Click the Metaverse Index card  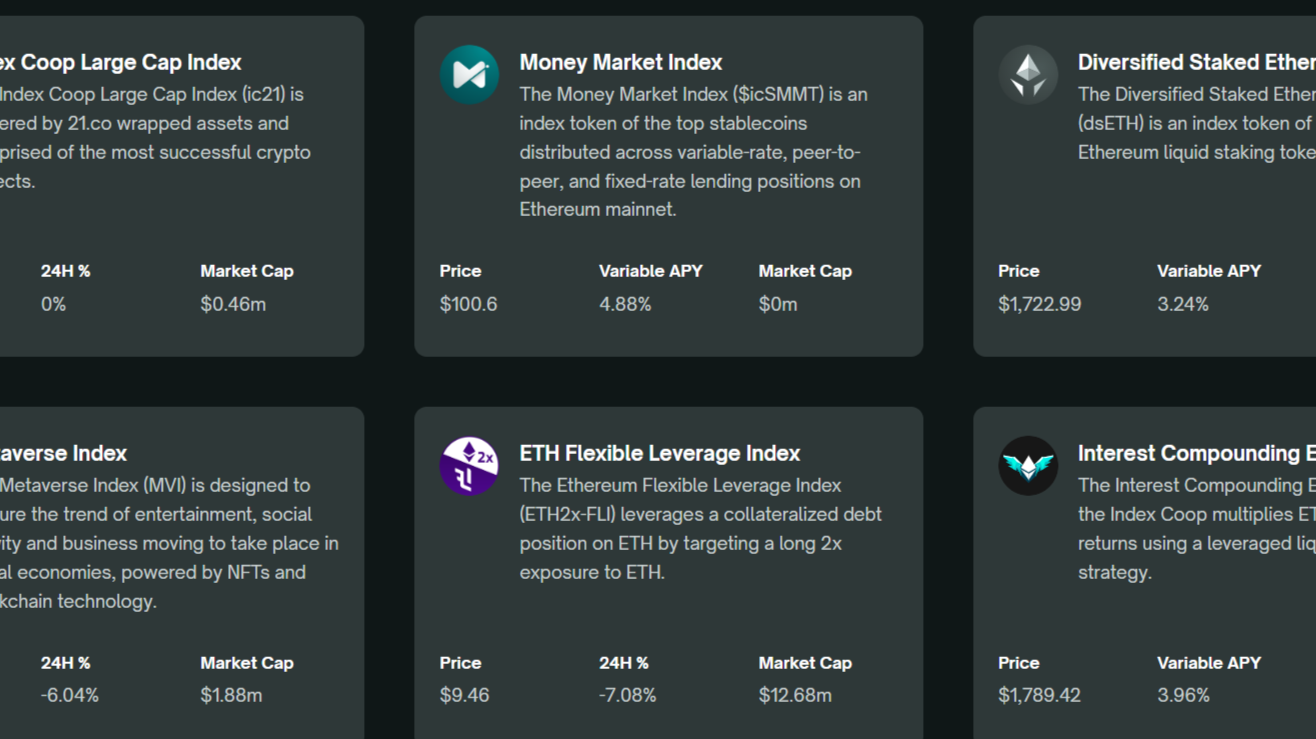pyautogui.click(x=182, y=570)
